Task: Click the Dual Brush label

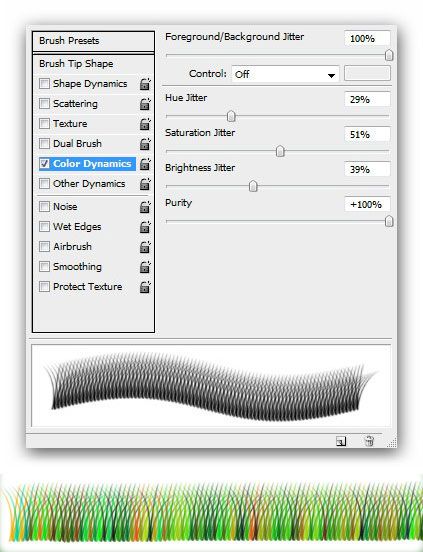Action: pos(77,144)
